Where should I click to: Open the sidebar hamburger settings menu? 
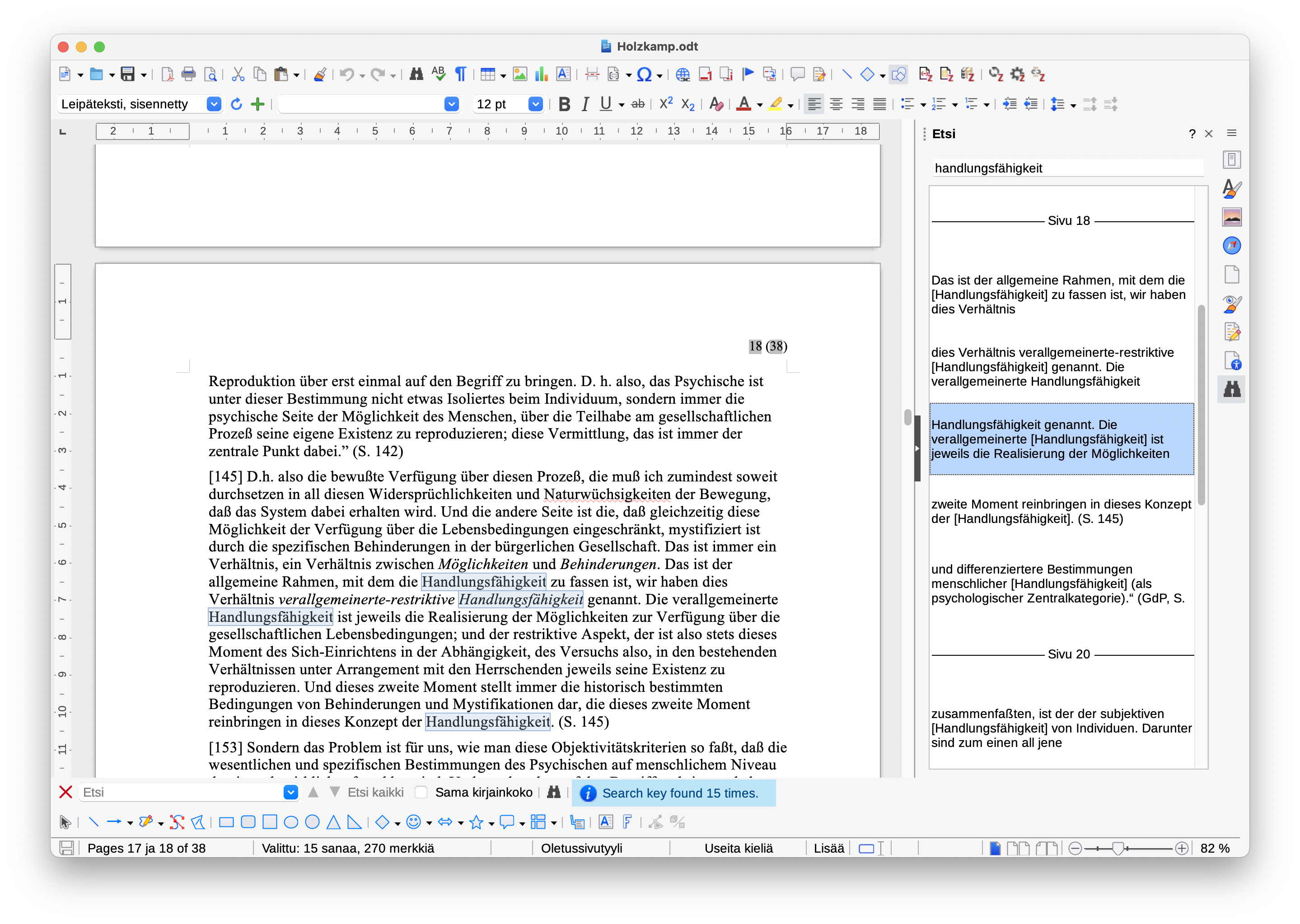pyautogui.click(x=1231, y=133)
